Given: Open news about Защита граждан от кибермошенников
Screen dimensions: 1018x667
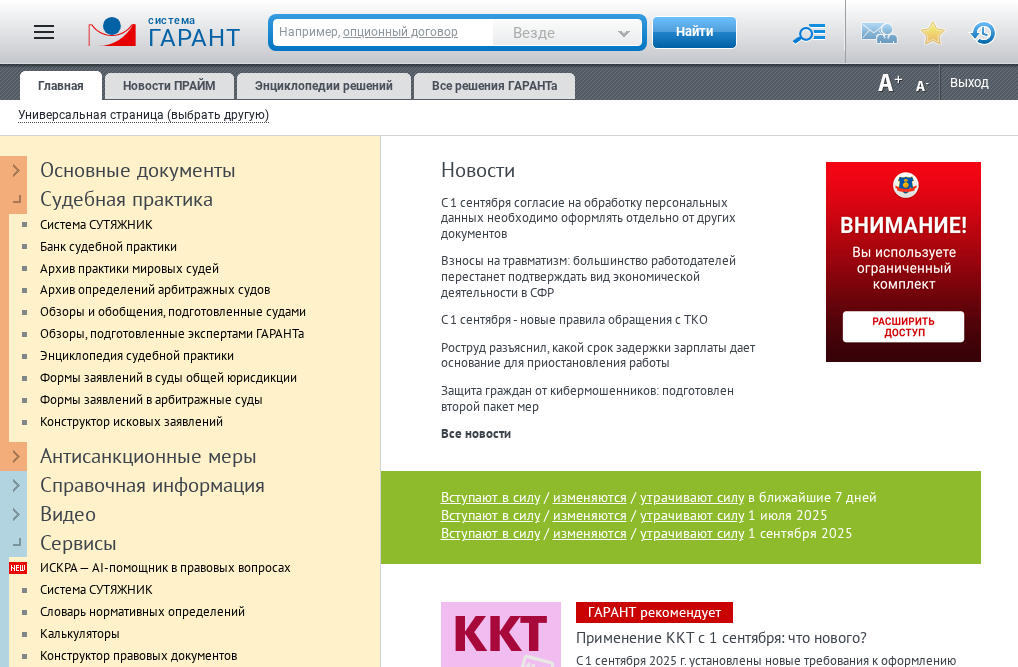Looking at the screenshot, I should tap(587, 399).
